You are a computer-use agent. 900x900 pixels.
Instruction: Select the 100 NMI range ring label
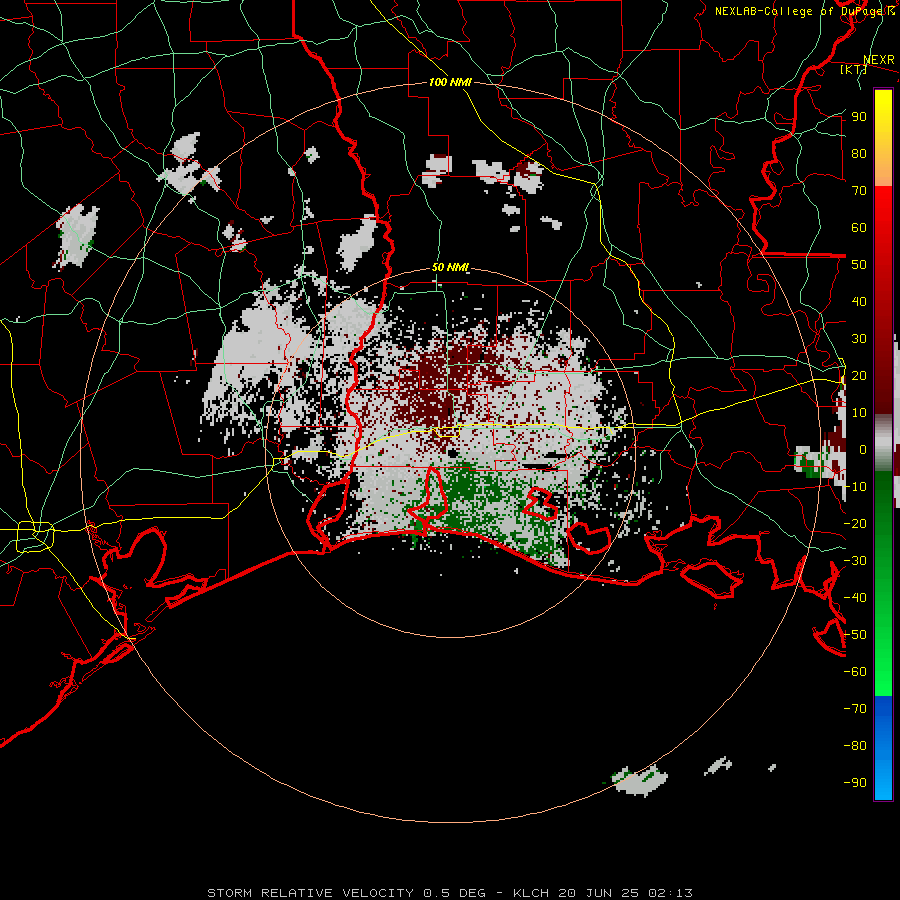click(450, 82)
